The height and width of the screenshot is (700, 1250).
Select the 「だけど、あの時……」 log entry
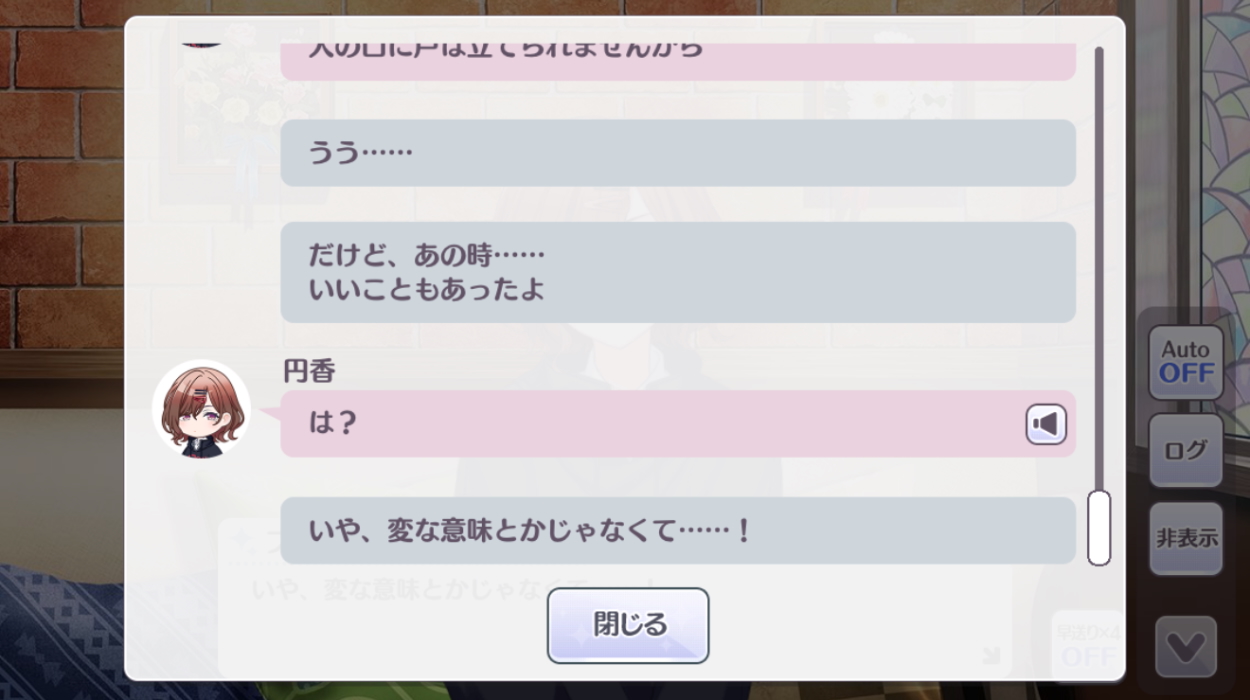678,272
